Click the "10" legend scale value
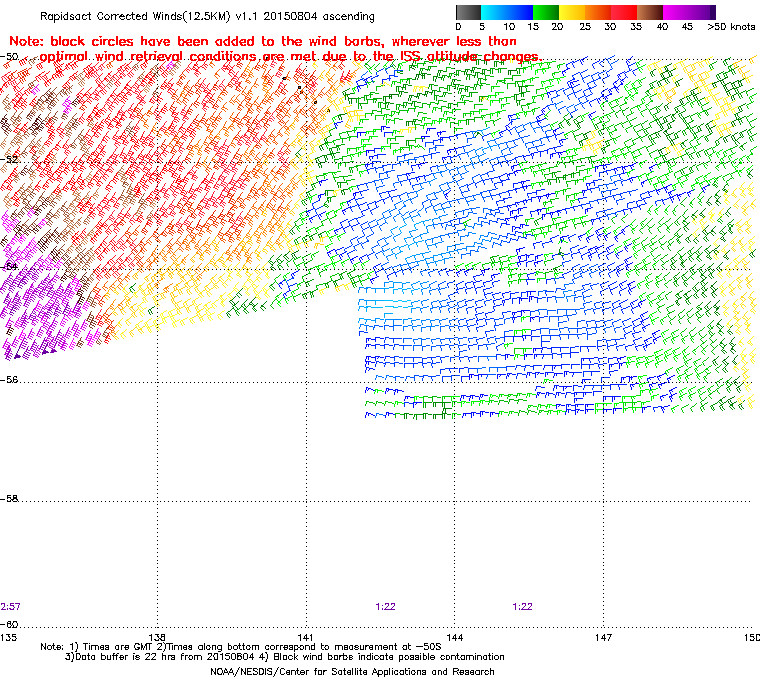Viewport: 760px width, 688px height. (509, 27)
